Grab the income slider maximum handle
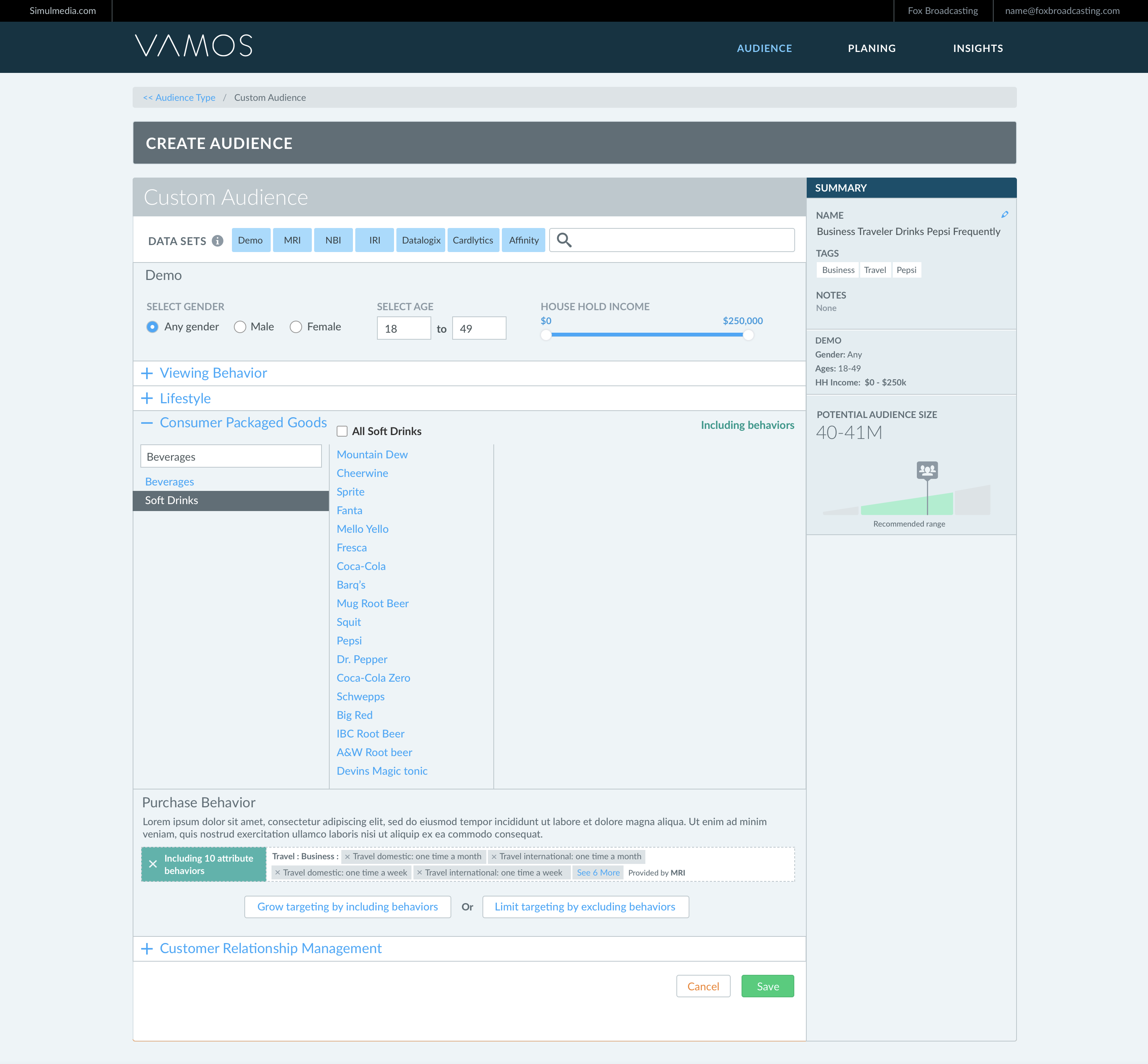Image resolution: width=1148 pixels, height=1064 pixels. pyautogui.click(x=748, y=335)
